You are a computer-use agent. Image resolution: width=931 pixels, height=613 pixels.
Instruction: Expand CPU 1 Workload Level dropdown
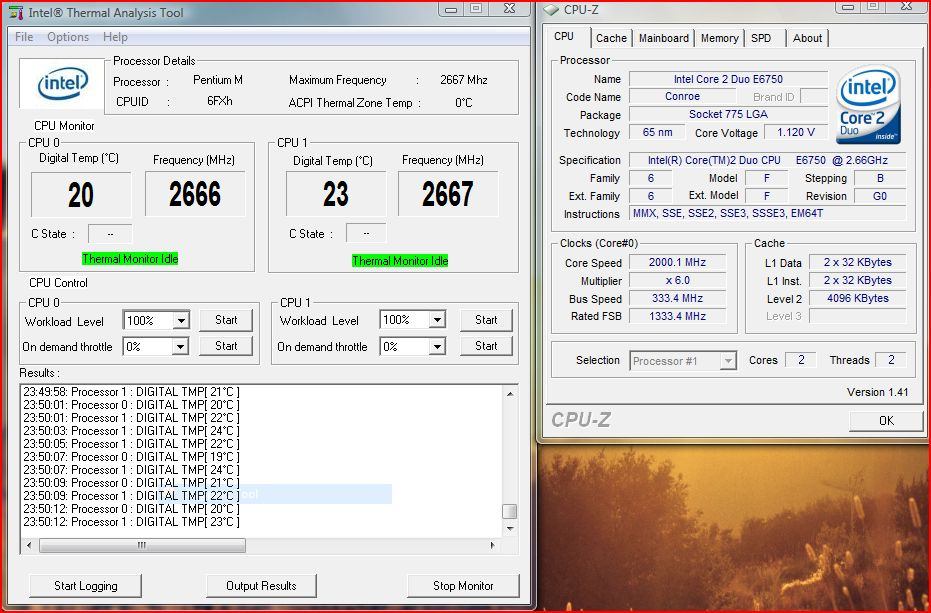click(437, 320)
